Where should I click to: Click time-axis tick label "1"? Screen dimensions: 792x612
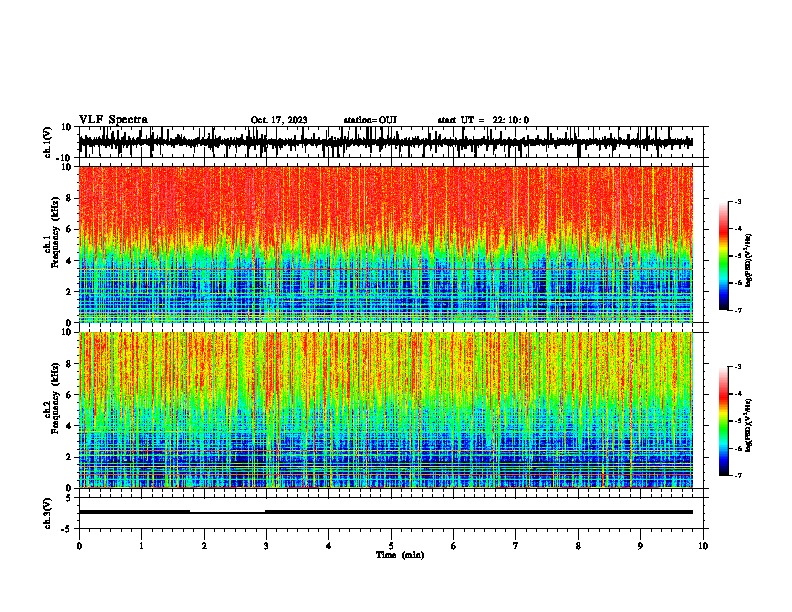pyautogui.click(x=141, y=546)
